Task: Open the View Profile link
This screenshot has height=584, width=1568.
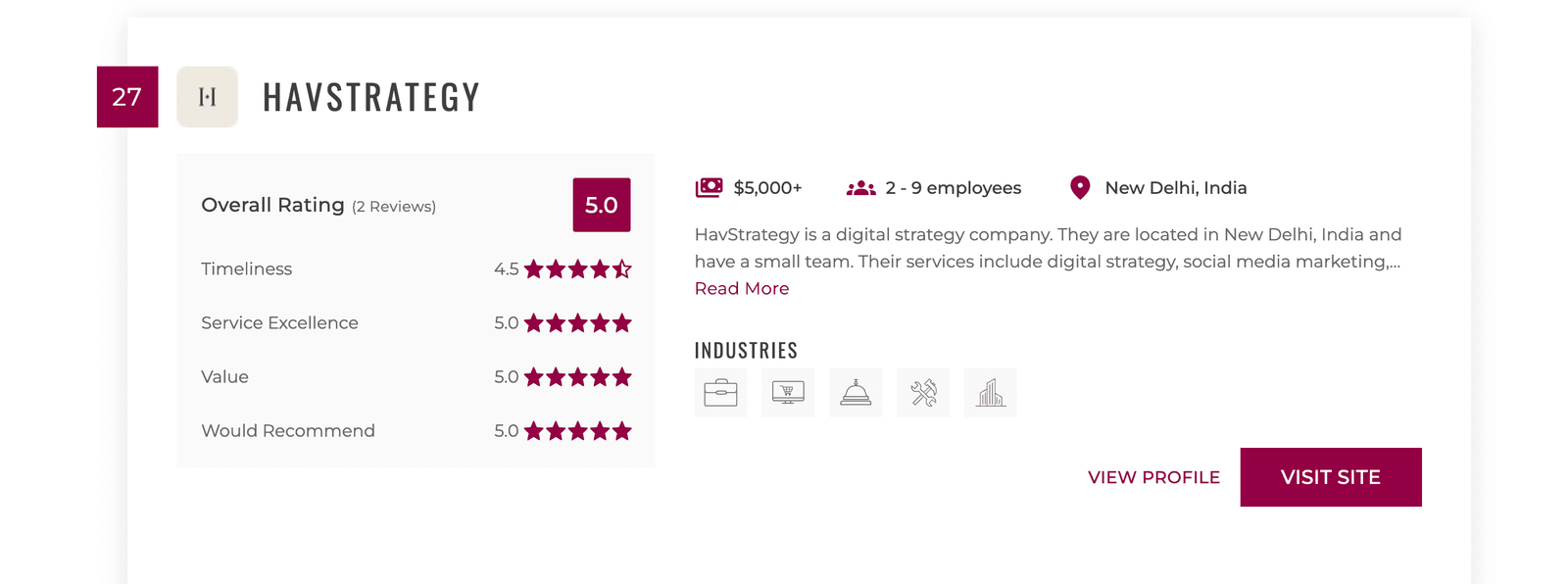Action: [x=1153, y=477]
